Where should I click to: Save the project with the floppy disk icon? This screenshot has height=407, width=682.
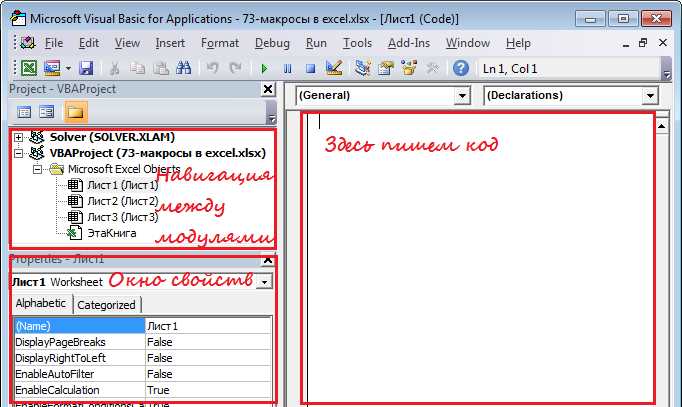point(87,68)
